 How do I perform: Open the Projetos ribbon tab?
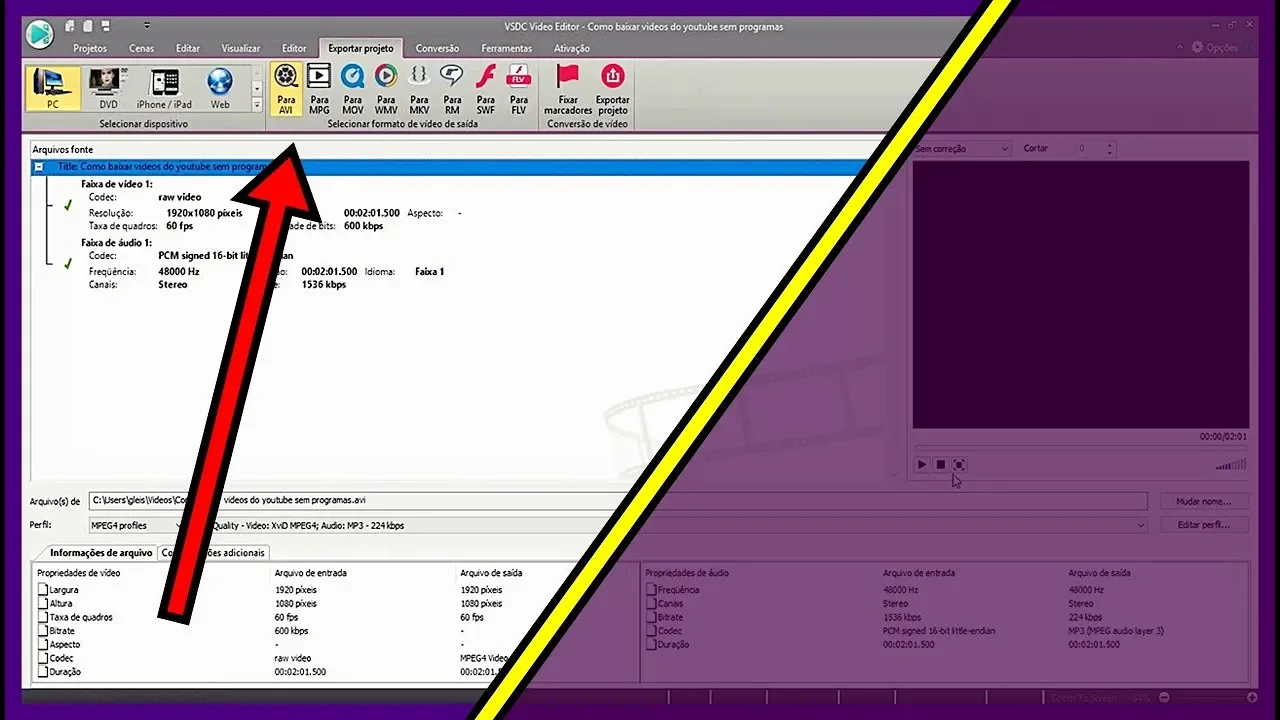90,48
